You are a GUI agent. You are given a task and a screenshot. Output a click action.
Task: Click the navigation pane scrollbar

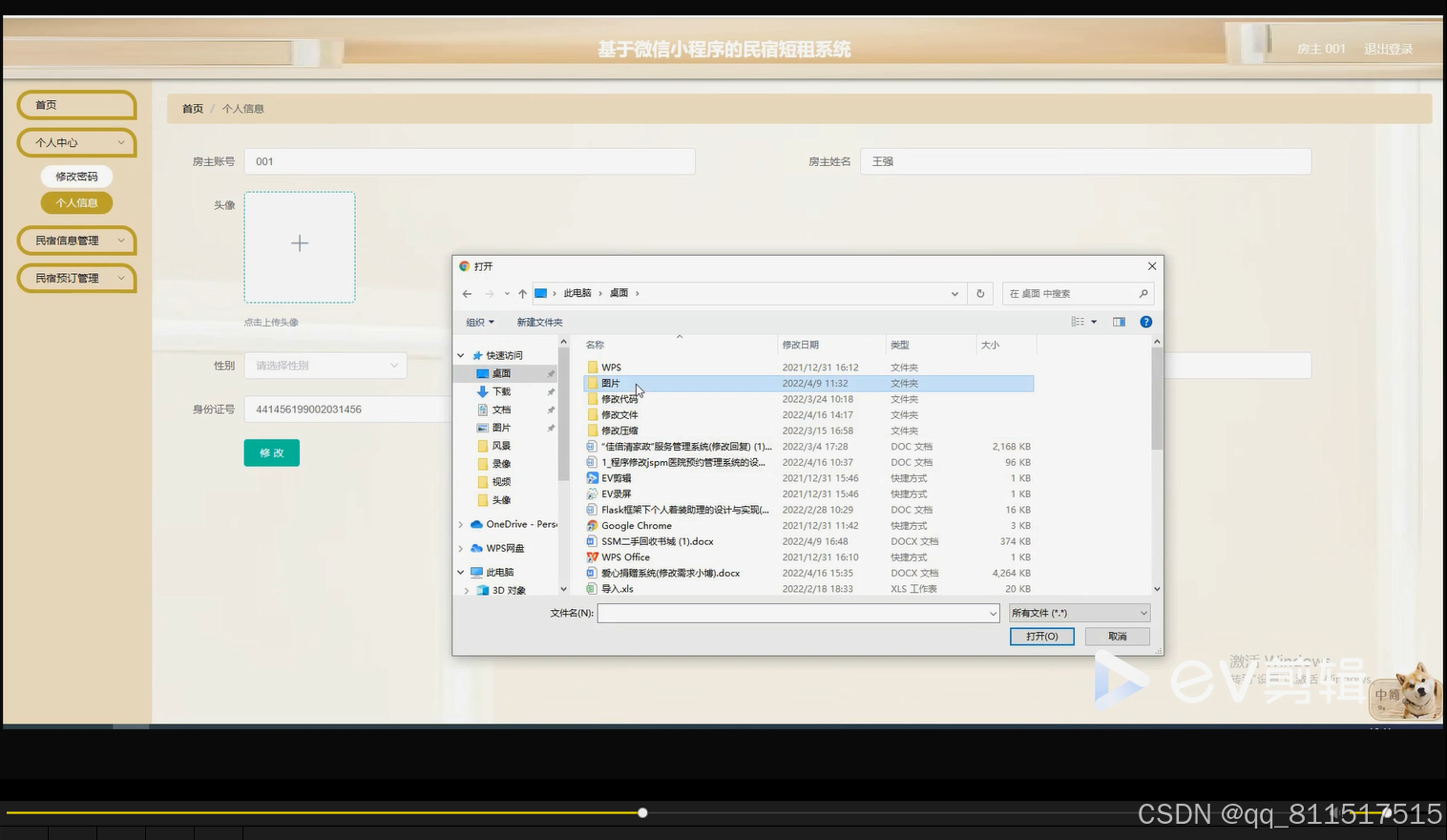point(563,412)
